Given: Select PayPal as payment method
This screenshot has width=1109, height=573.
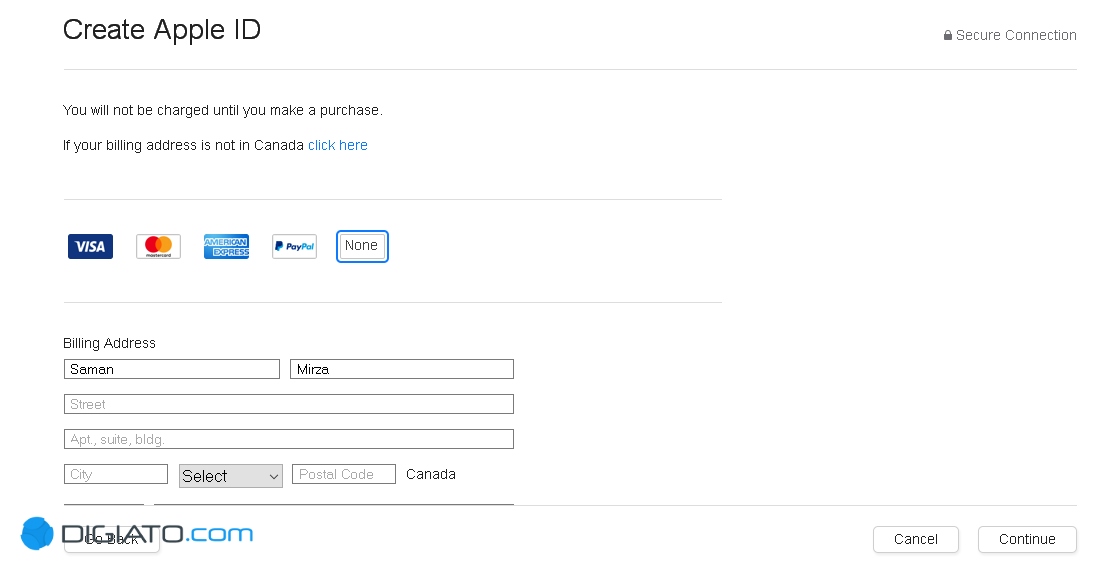Looking at the screenshot, I should tap(294, 246).
